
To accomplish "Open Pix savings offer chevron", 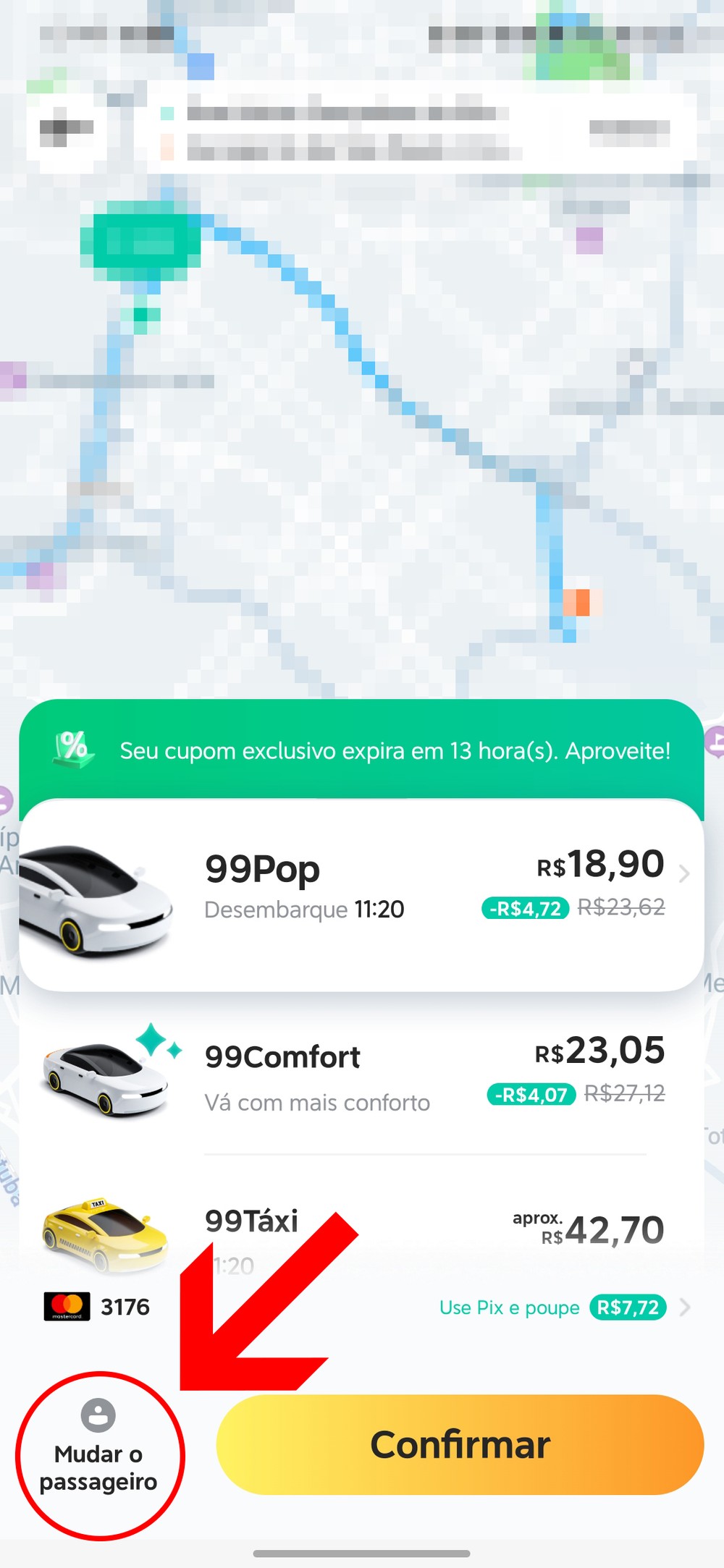I will [x=685, y=1307].
